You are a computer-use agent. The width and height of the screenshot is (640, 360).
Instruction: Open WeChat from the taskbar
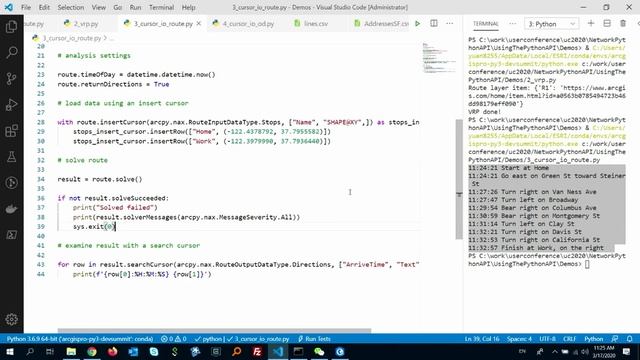pyautogui.click(x=319, y=351)
